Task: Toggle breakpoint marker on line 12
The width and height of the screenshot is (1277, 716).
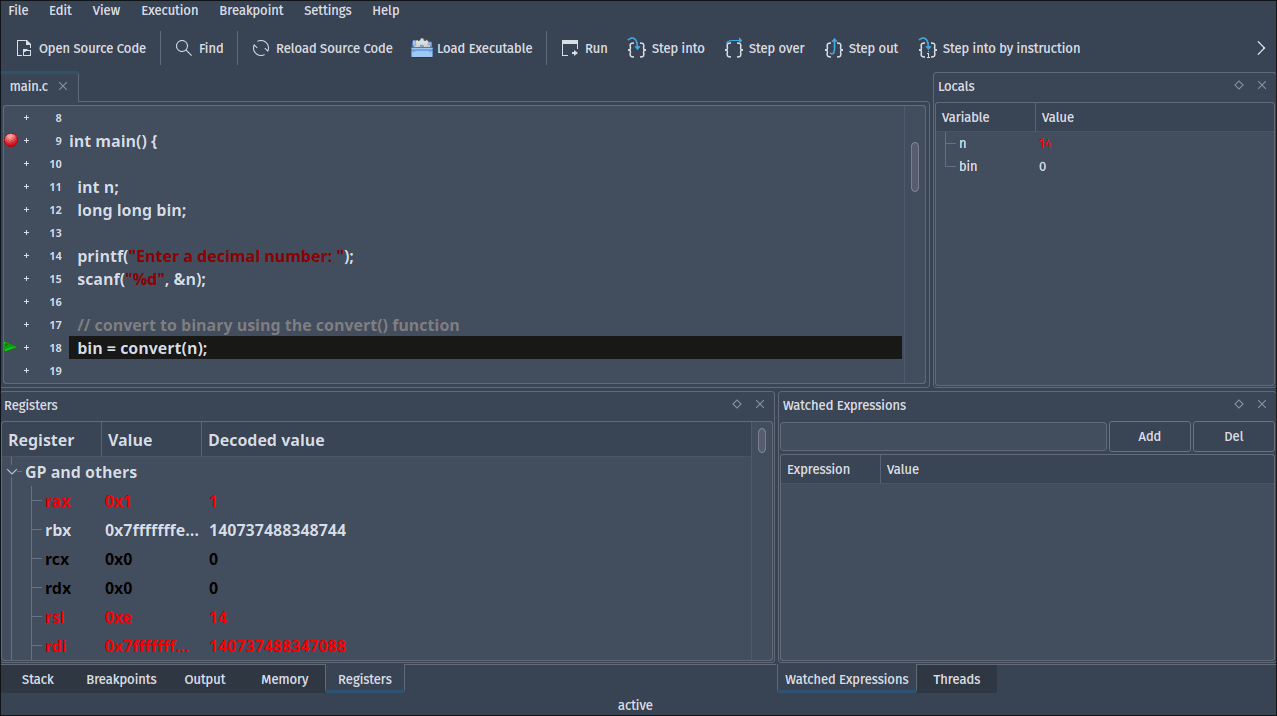Action: pos(27,210)
